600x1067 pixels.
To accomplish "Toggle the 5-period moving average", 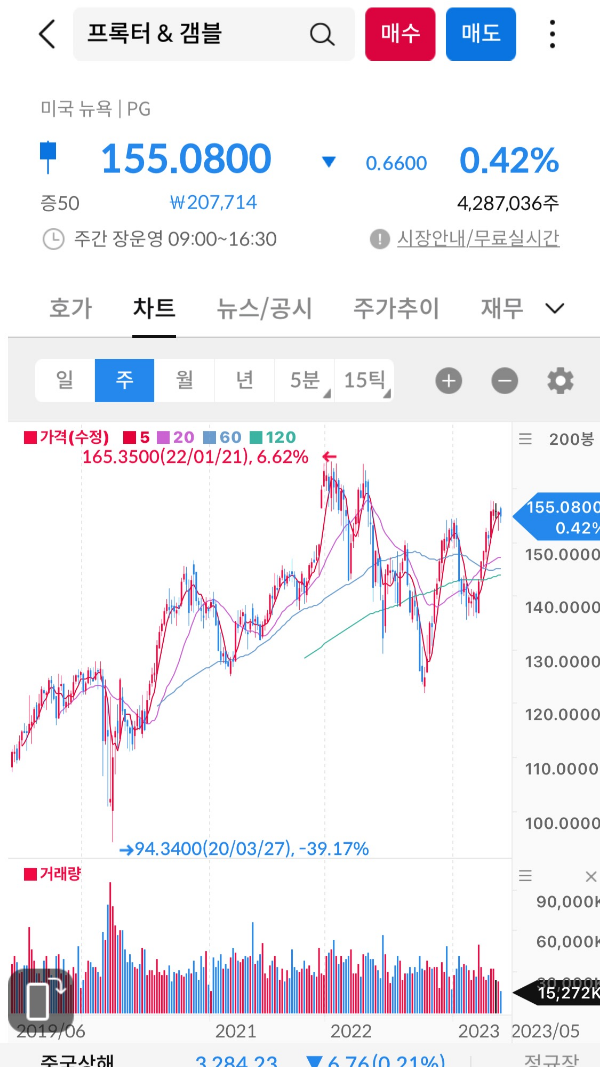I will coord(138,437).
